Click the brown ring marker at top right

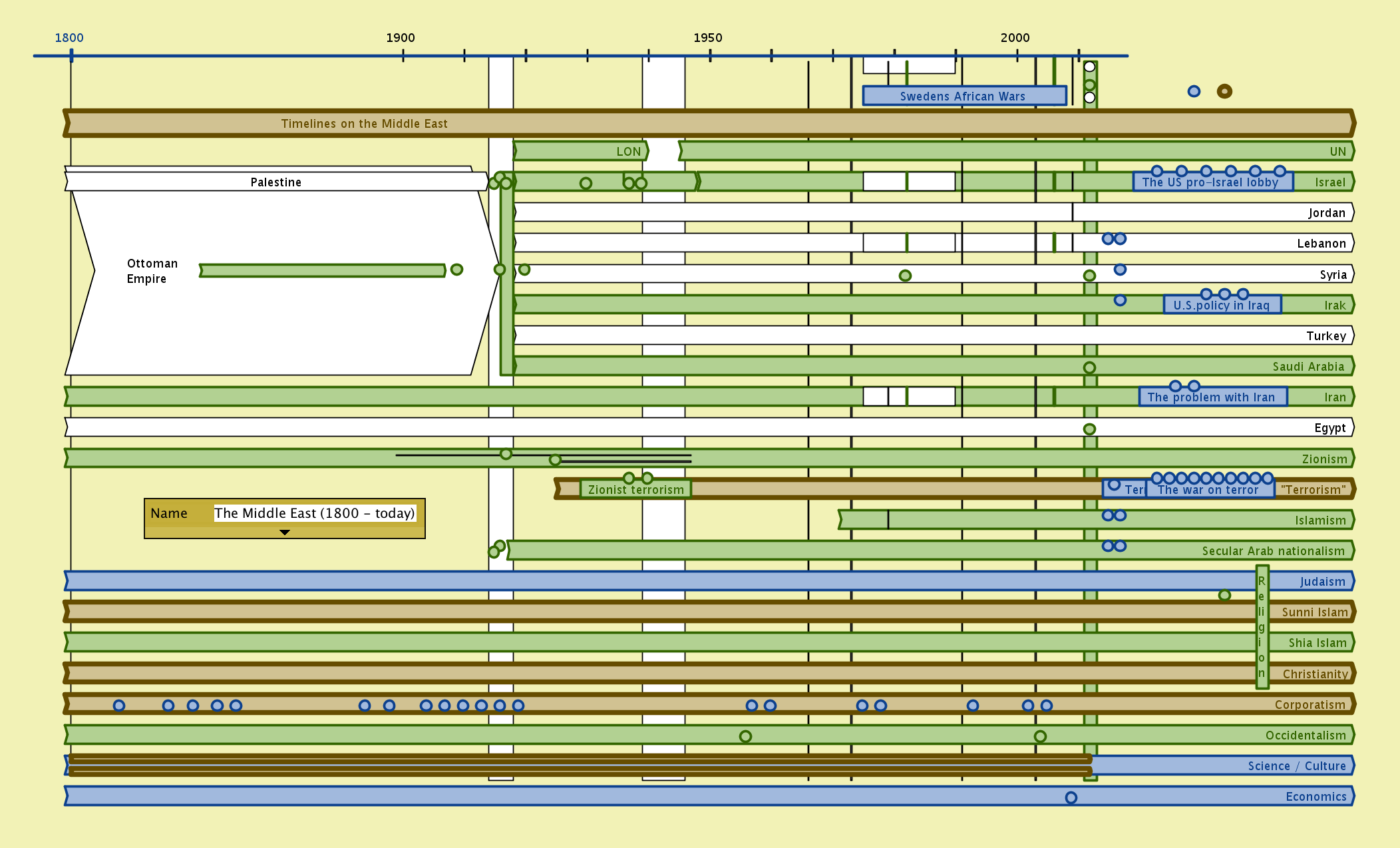[1224, 91]
